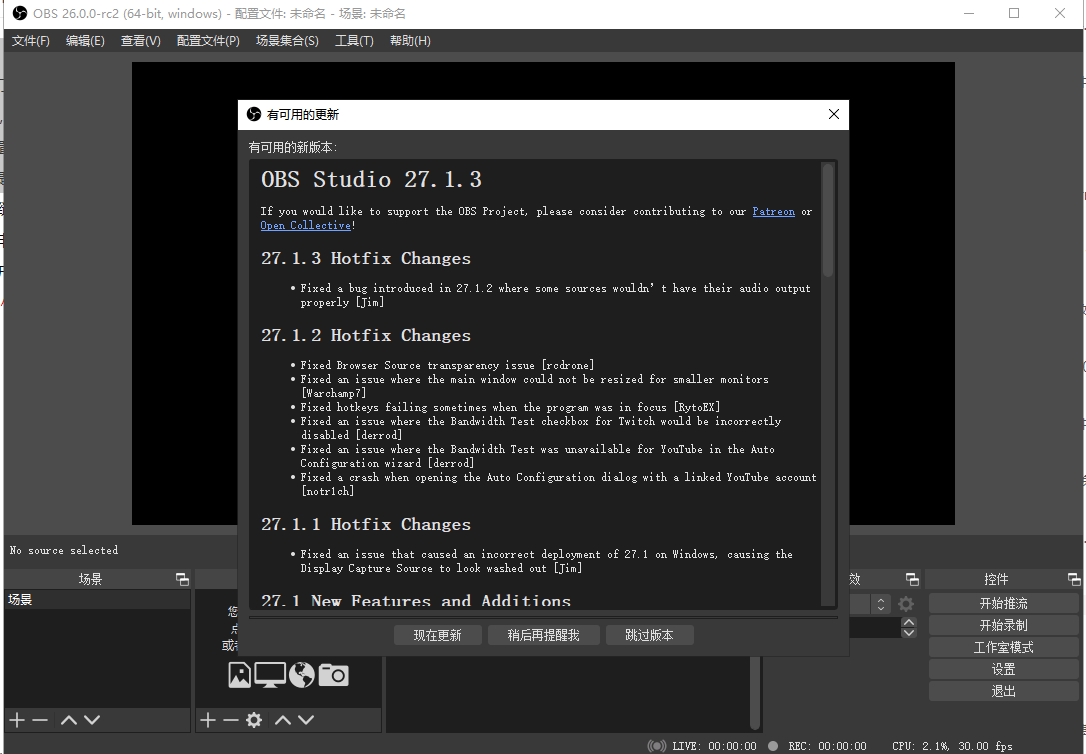Open the 查看(V) menu
This screenshot has width=1086, height=754.
pos(141,41)
